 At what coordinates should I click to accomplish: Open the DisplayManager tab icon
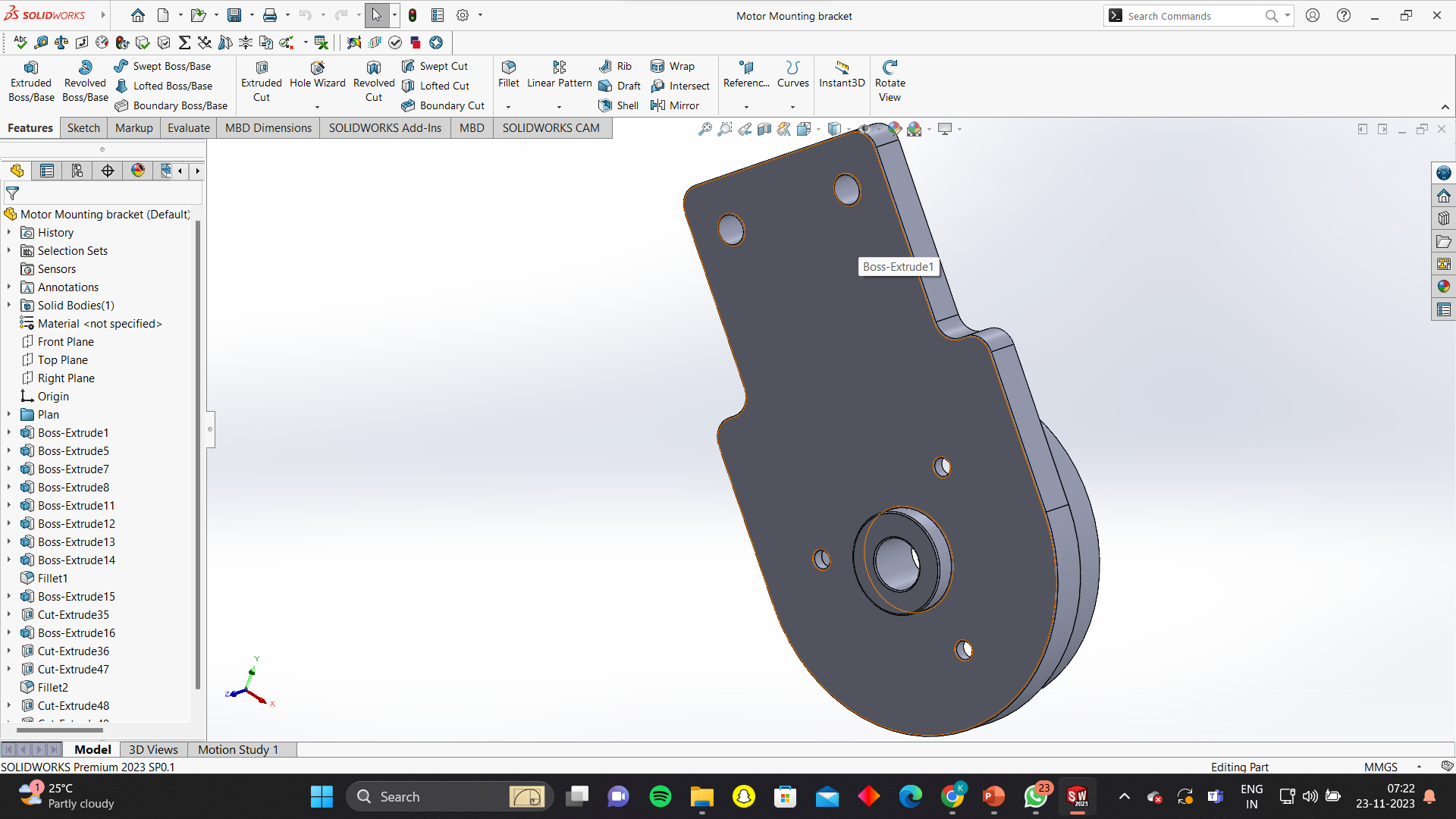tap(138, 171)
